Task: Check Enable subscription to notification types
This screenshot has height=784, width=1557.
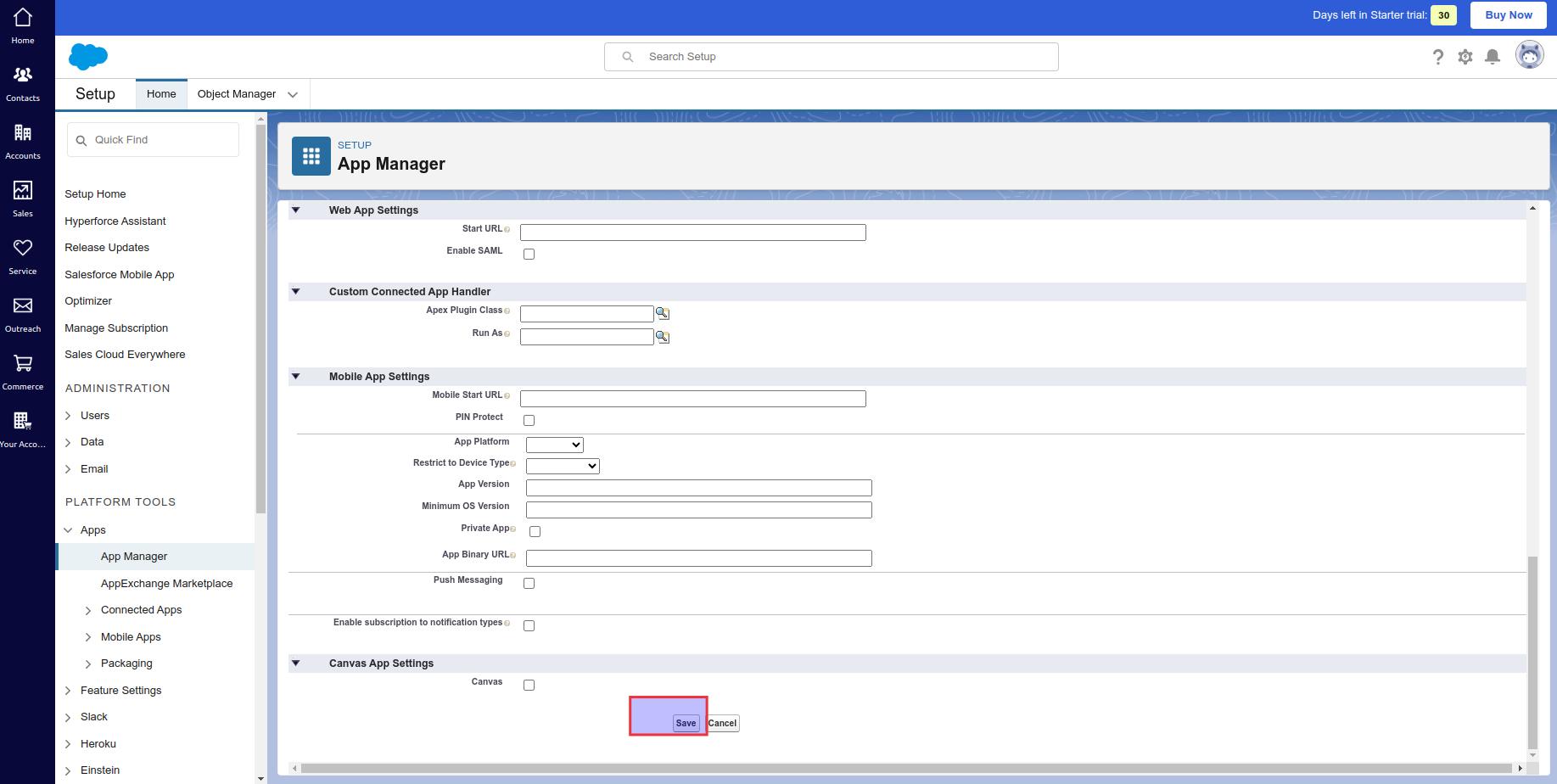Action: click(x=529, y=625)
